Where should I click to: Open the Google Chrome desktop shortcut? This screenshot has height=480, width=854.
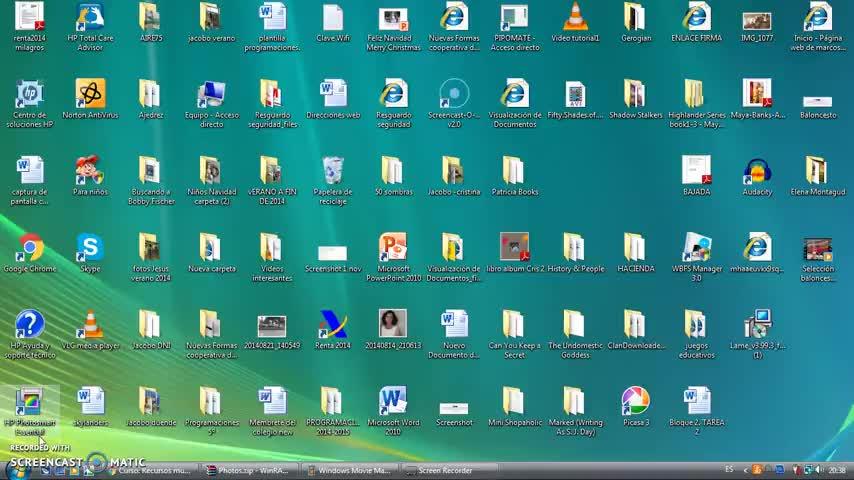click(30, 247)
